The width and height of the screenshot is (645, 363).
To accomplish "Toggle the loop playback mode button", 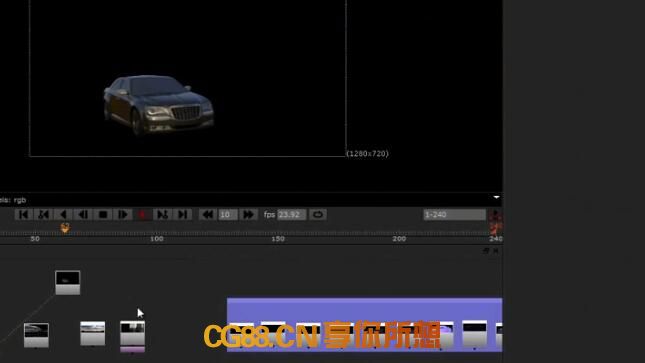I will click(318, 214).
